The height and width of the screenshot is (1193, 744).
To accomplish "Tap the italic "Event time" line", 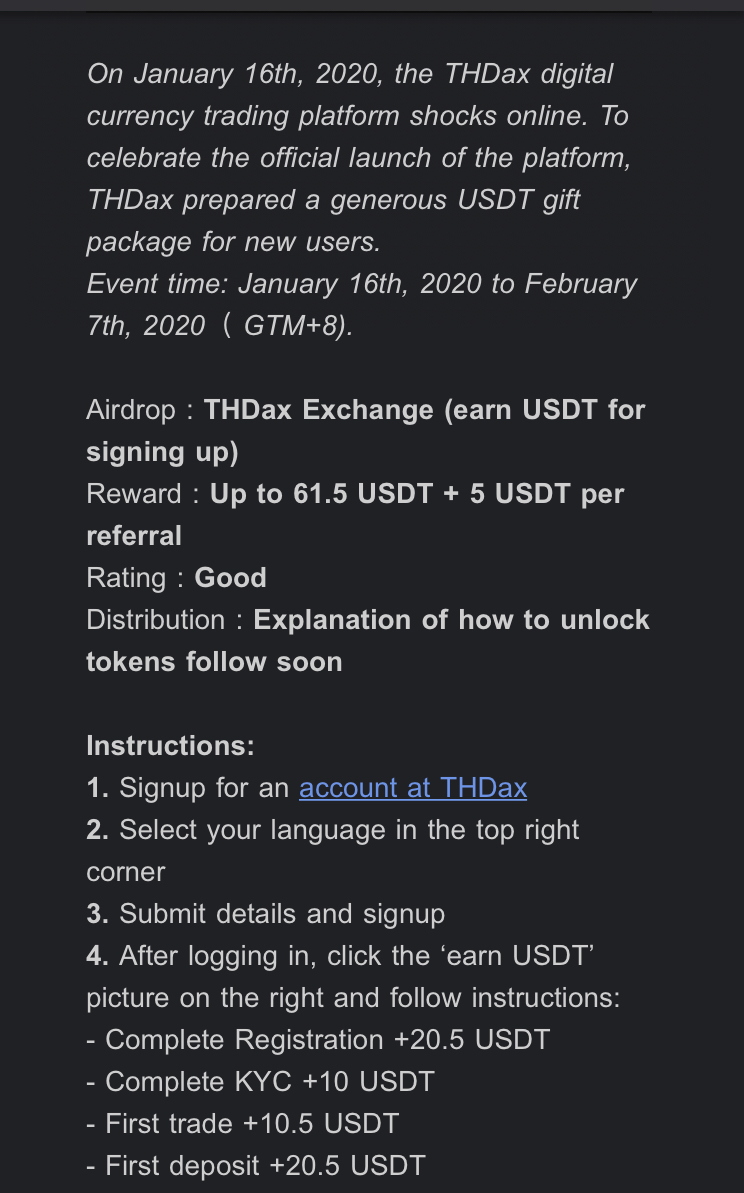I will coord(361,284).
